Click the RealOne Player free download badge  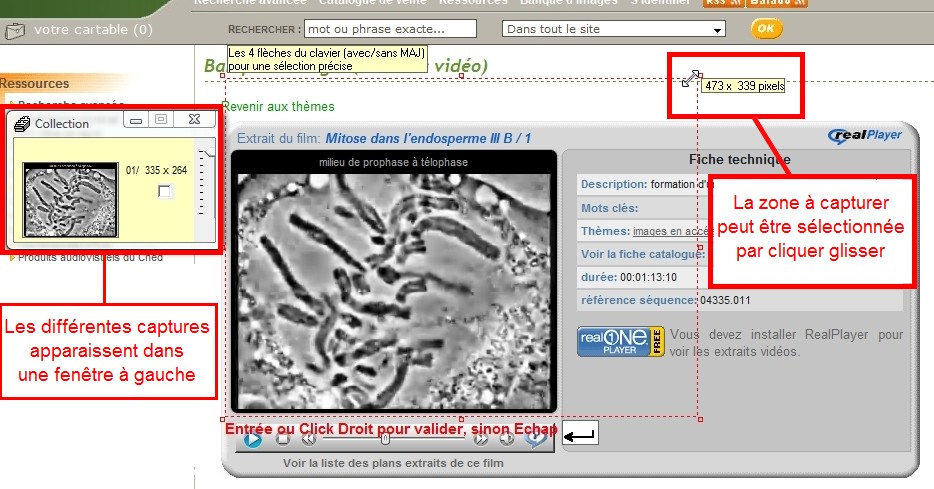pyautogui.click(x=620, y=341)
